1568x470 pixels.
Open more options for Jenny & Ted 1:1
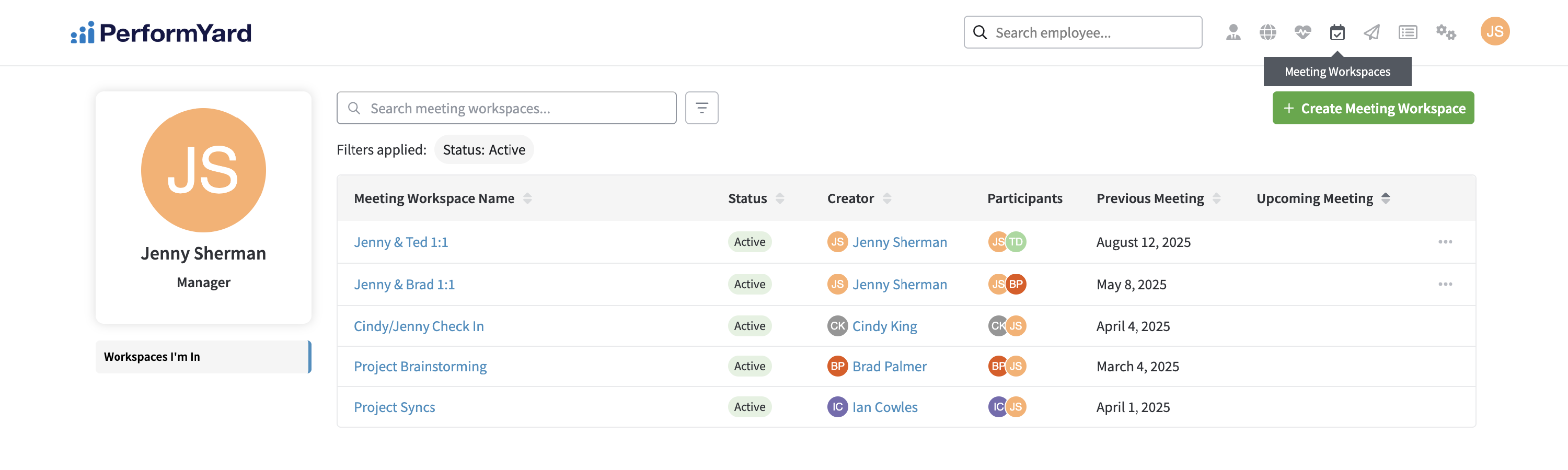(x=1445, y=242)
